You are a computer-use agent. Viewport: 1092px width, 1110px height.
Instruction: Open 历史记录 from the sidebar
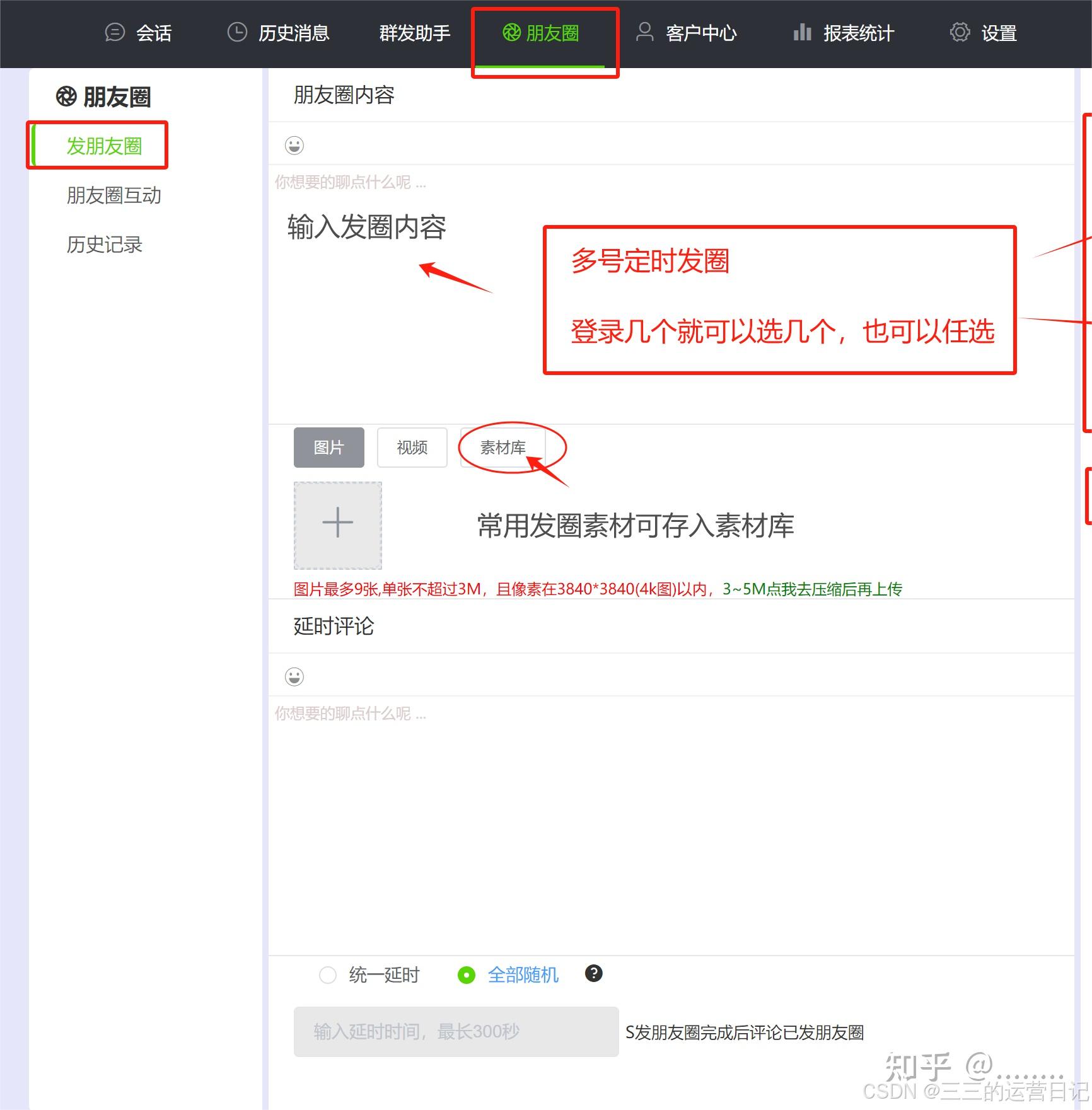tap(105, 245)
